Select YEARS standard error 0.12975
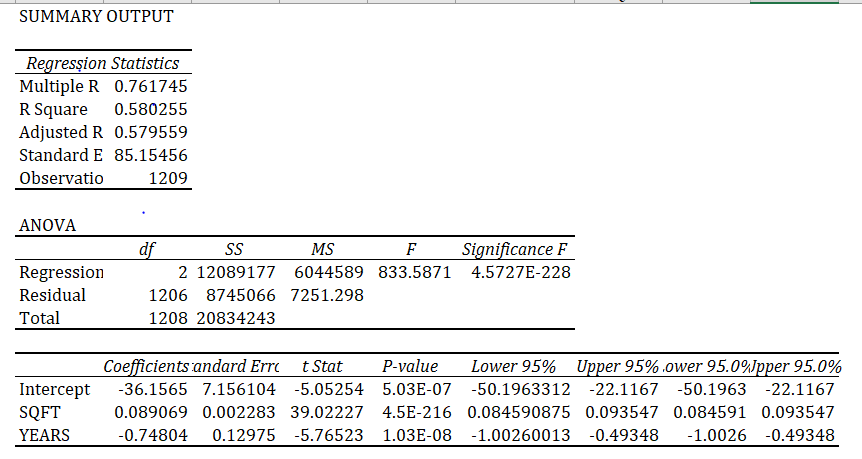Viewport: 862px width, 459px height. click(244, 435)
